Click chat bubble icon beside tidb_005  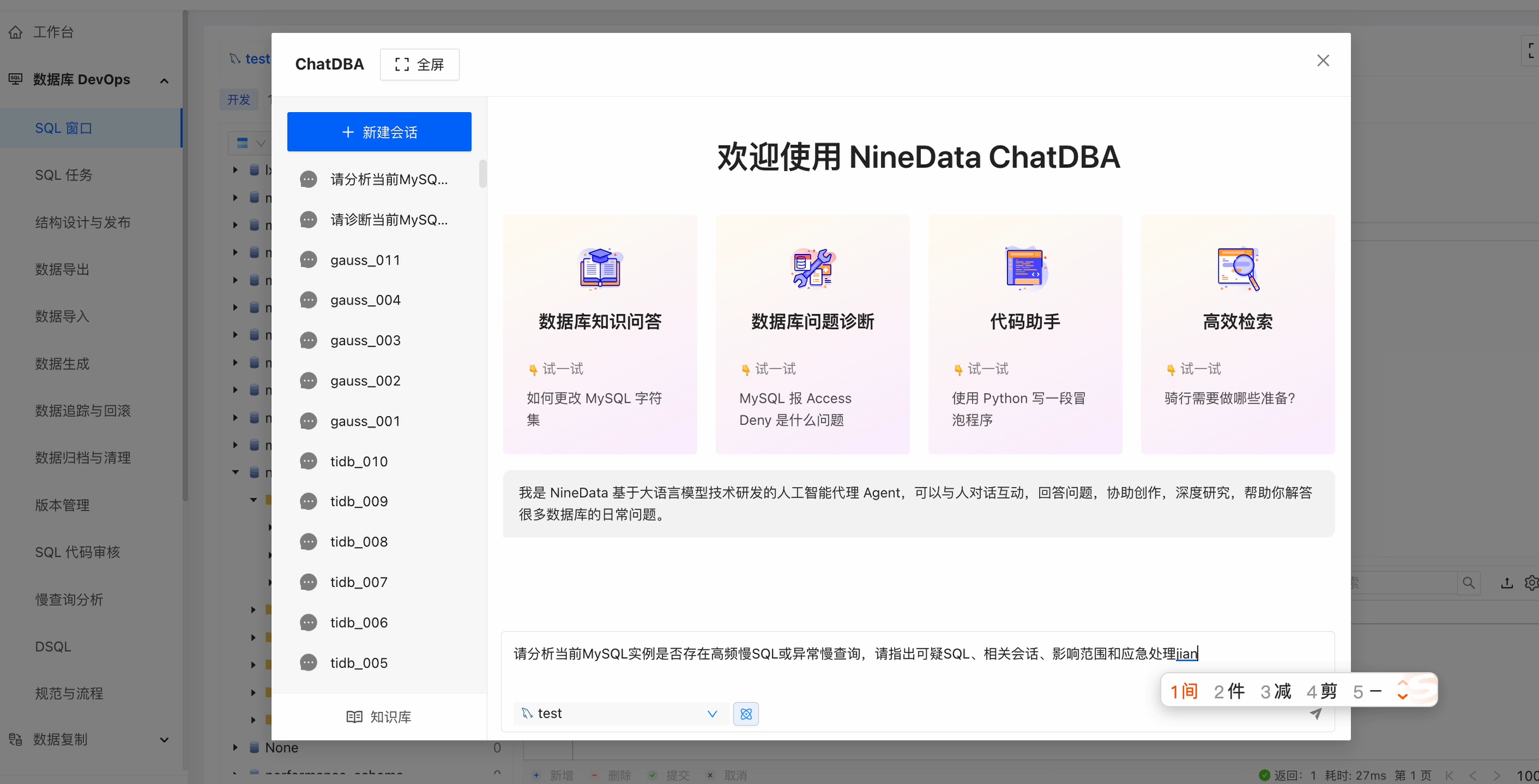point(308,663)
